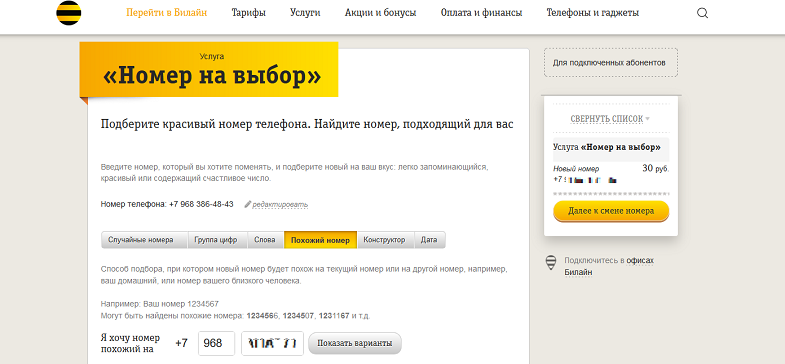Click the similar number input field
Viewport: 785px width, 364px height.
(272, 343)
